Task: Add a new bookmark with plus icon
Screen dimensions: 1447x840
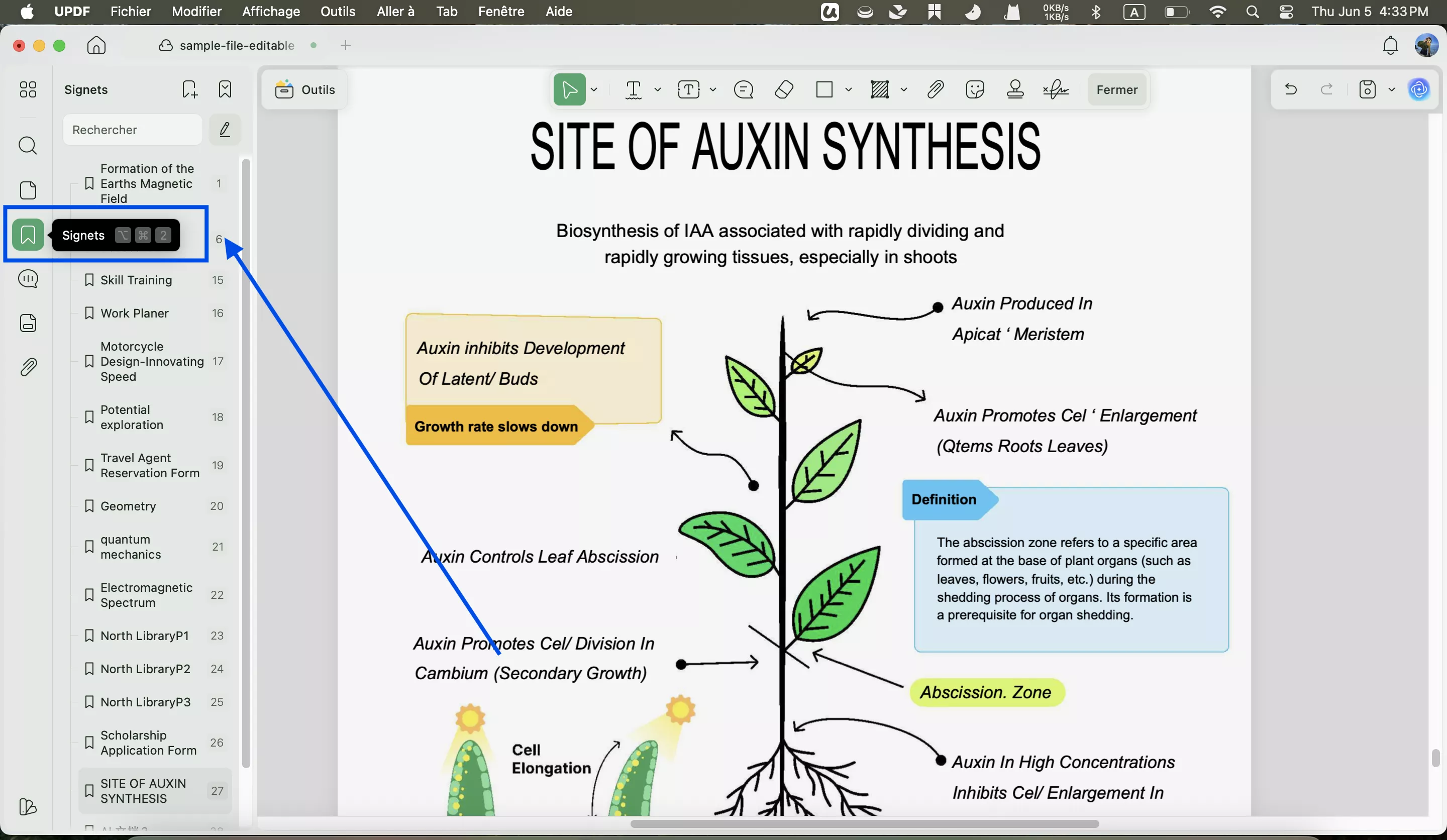Action: tap(189, 89)
